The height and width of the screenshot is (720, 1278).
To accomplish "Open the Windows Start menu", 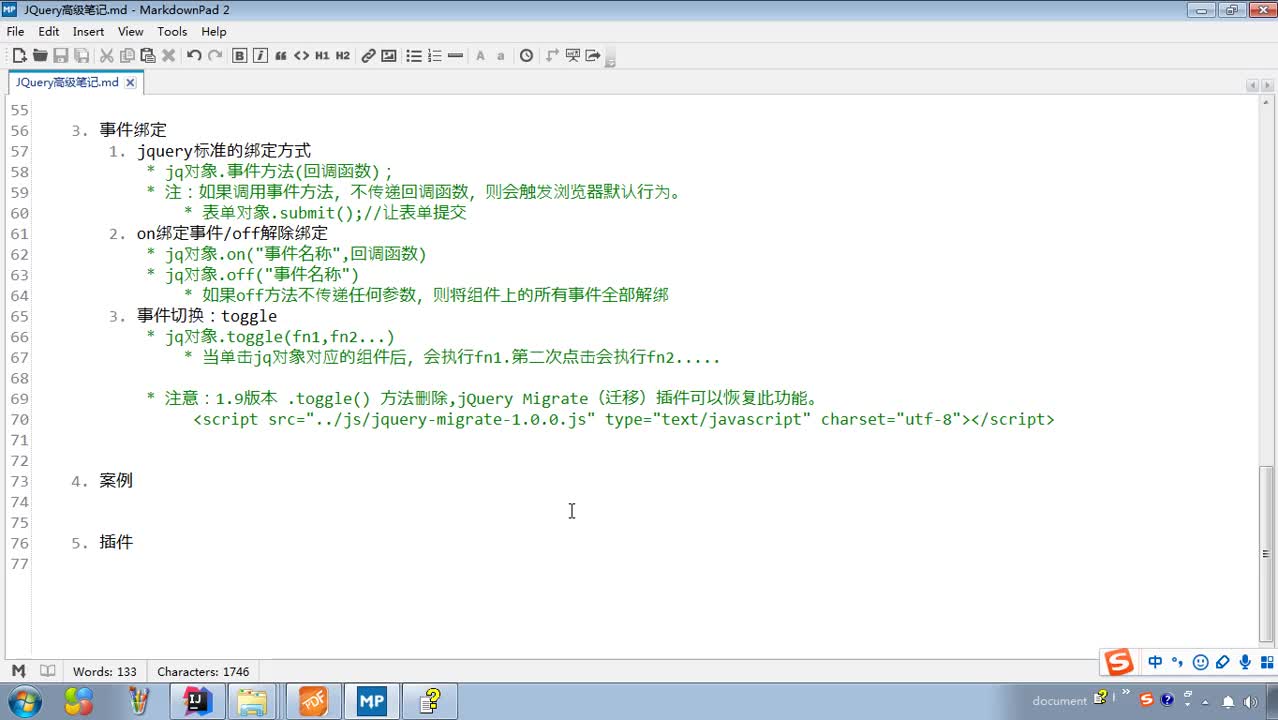I will click(24, 701).
